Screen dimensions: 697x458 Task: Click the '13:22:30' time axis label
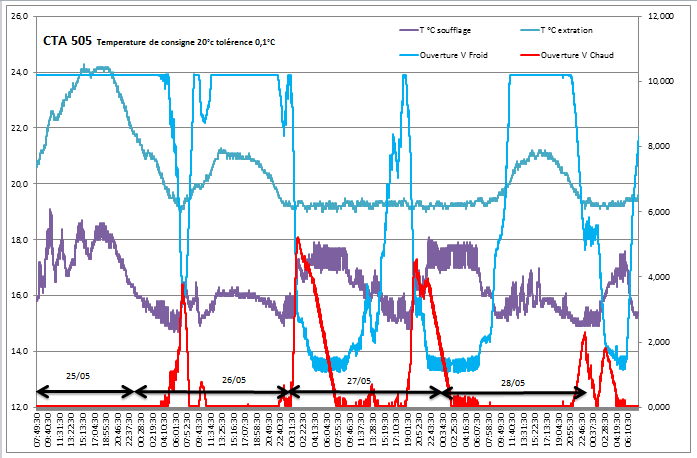pos(72,430)
